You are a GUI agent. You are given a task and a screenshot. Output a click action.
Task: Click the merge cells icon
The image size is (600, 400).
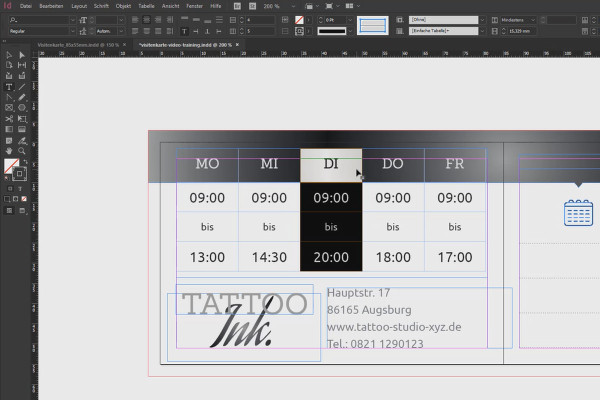pyautogui.click(x=285, y=20)
